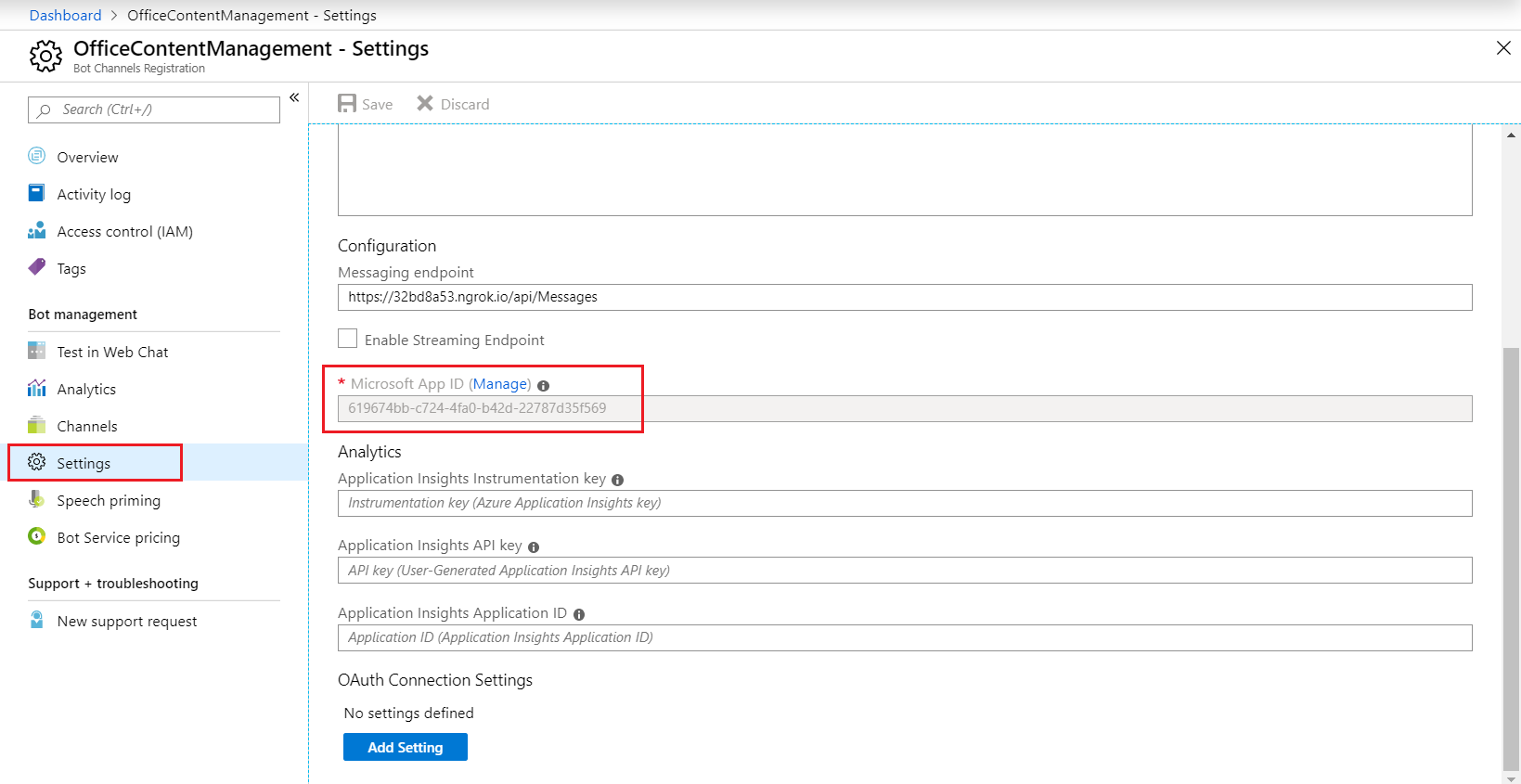The image size is (1521, 784).
Task: Open New support request
Action: pos(127,621)
